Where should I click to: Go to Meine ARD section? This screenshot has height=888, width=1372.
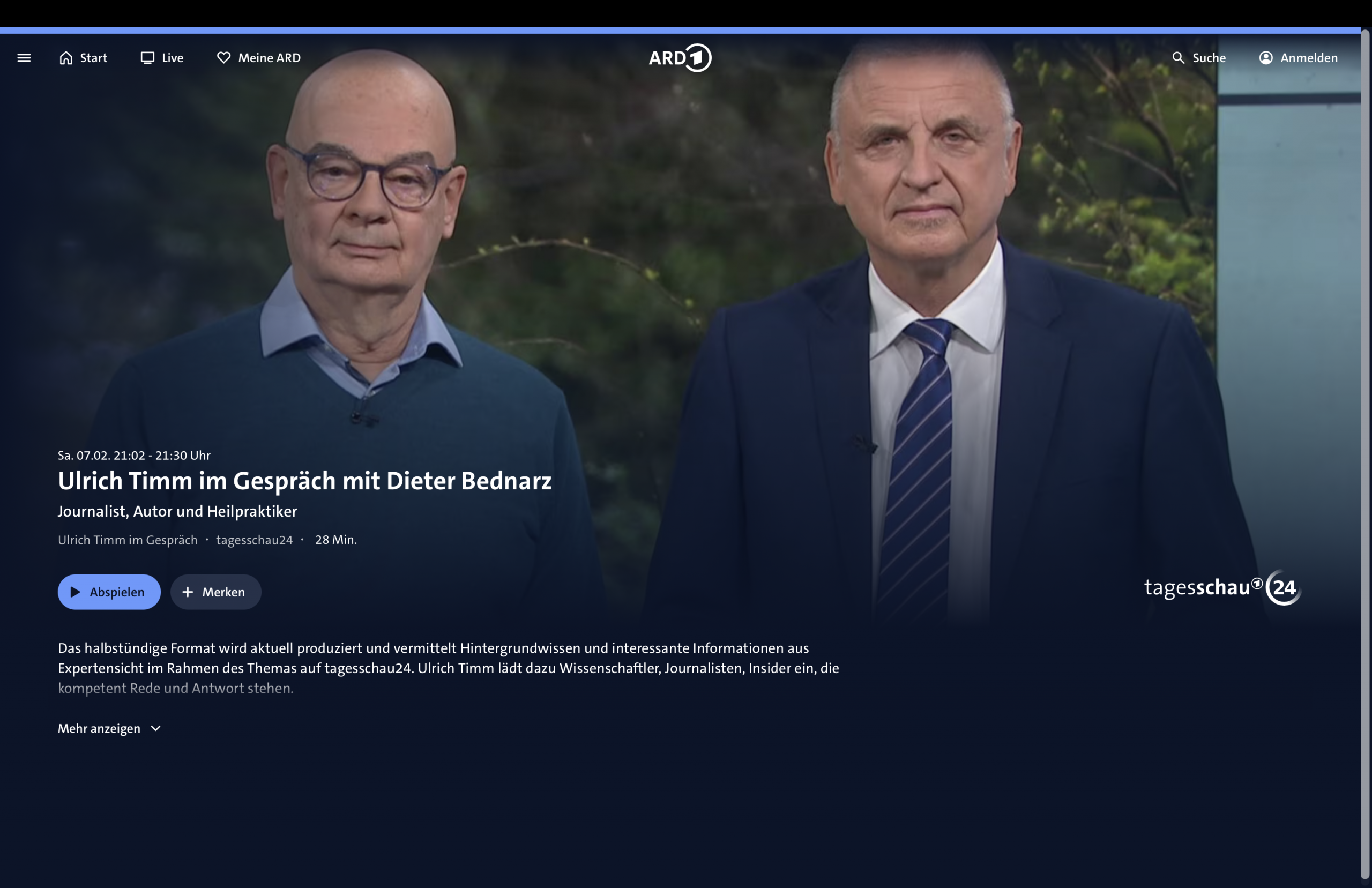[x=259, y=58]
